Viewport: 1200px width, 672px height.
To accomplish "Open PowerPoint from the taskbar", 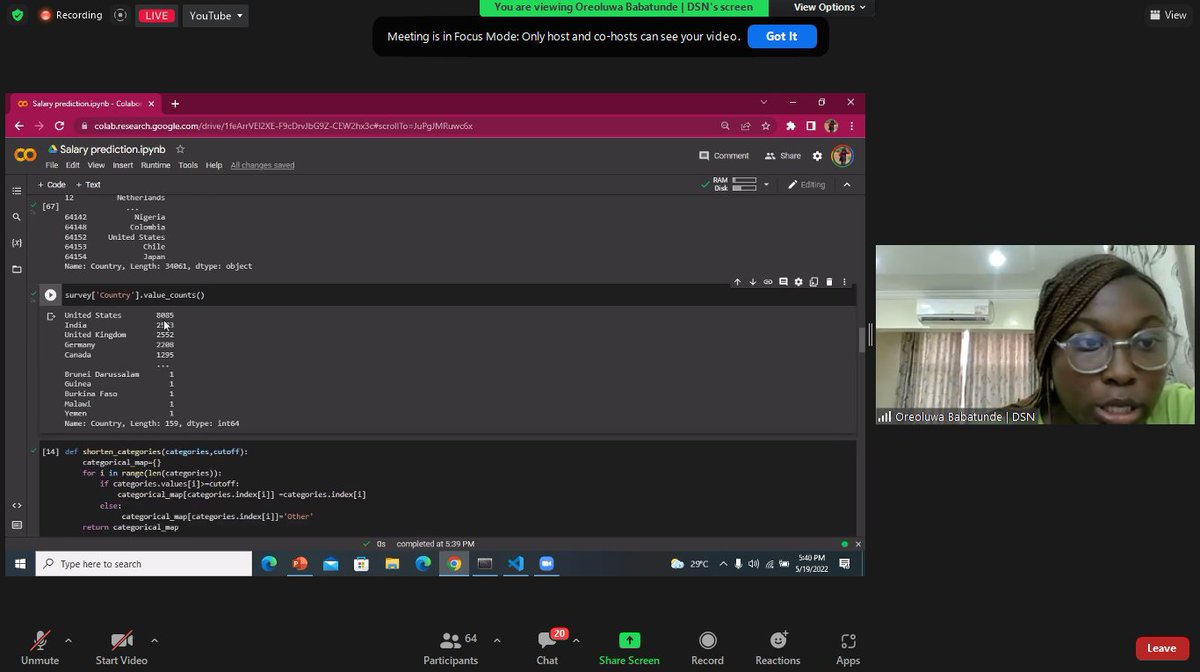I will [x=299, y=564].
